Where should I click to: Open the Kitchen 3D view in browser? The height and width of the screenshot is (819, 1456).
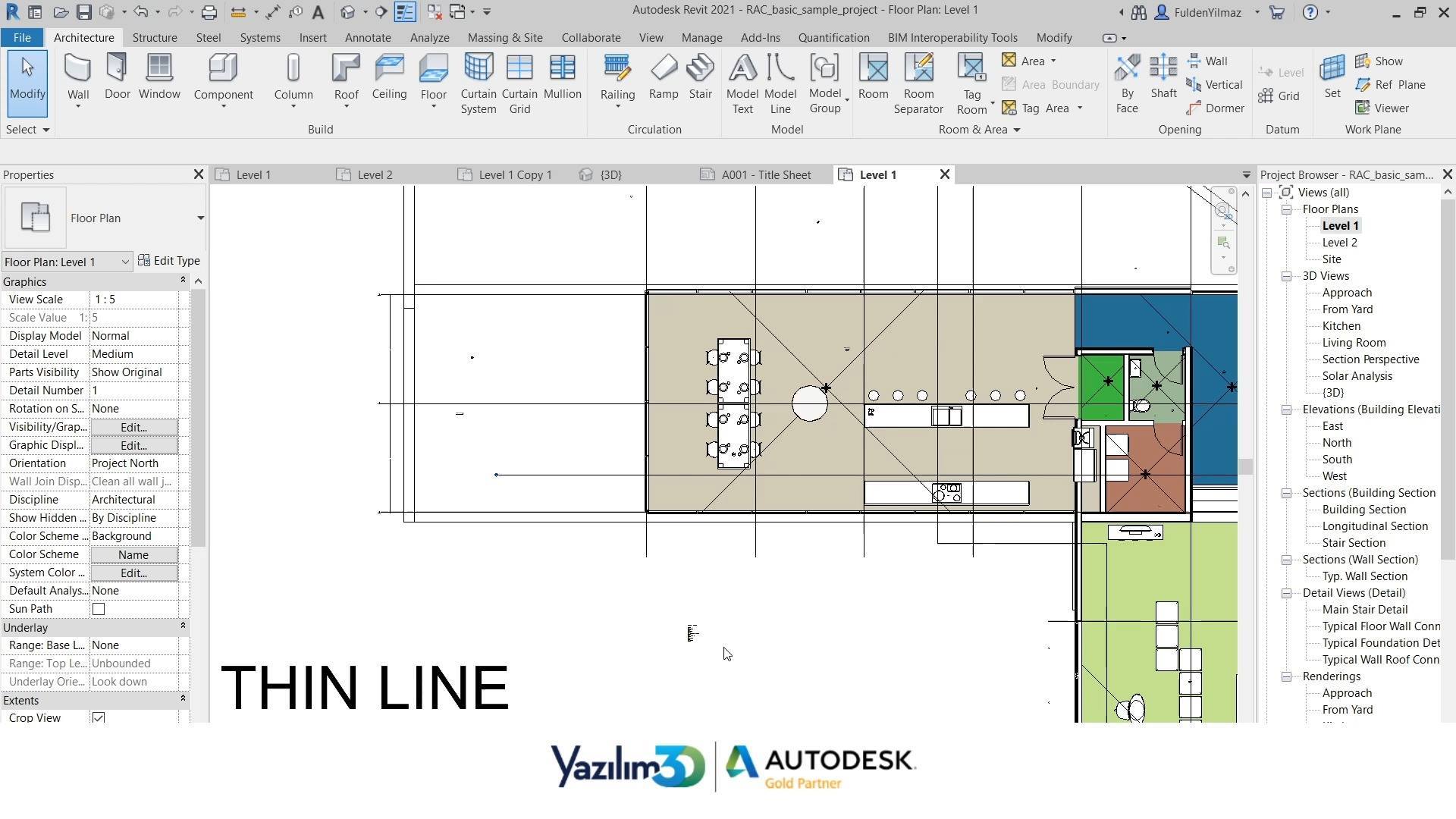(1341, 326)
